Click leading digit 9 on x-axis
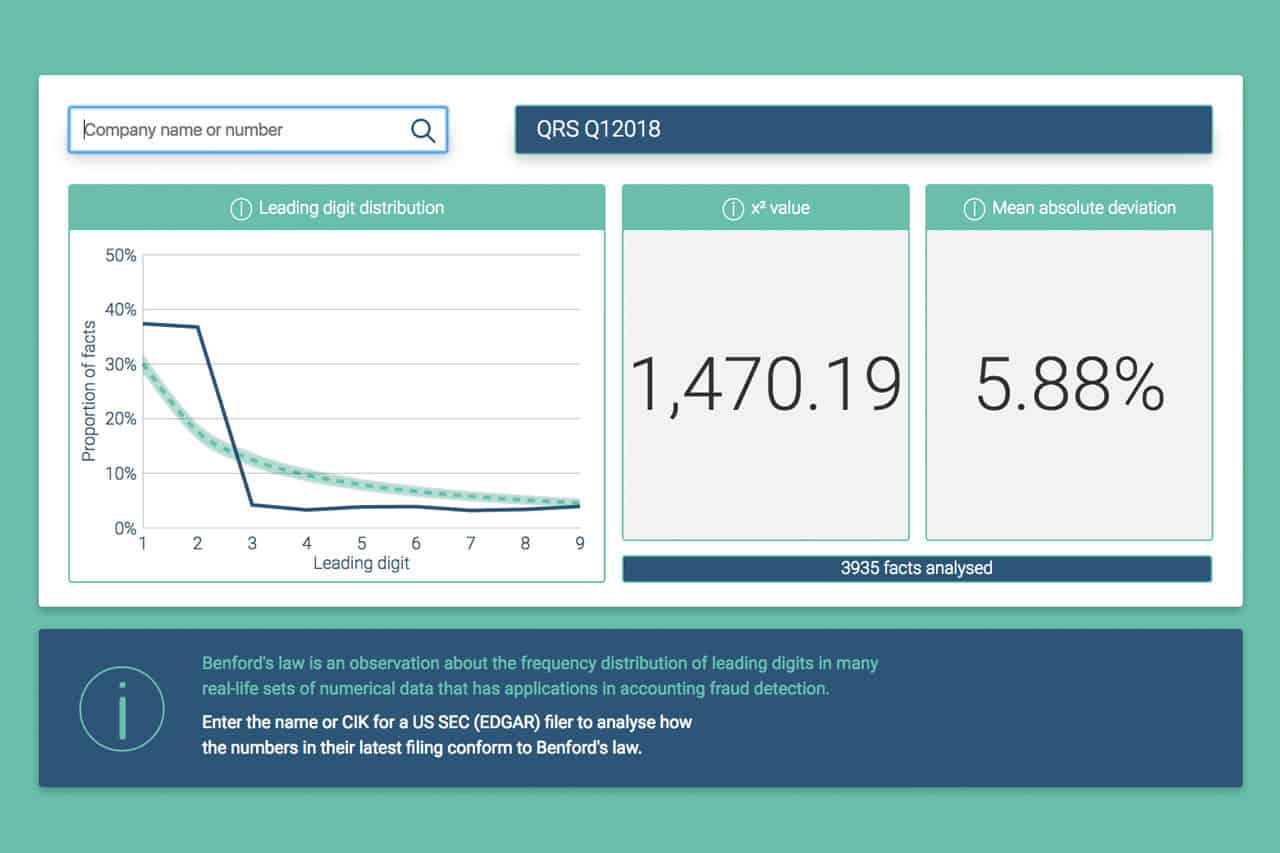1280x853 pixels. 579,544
